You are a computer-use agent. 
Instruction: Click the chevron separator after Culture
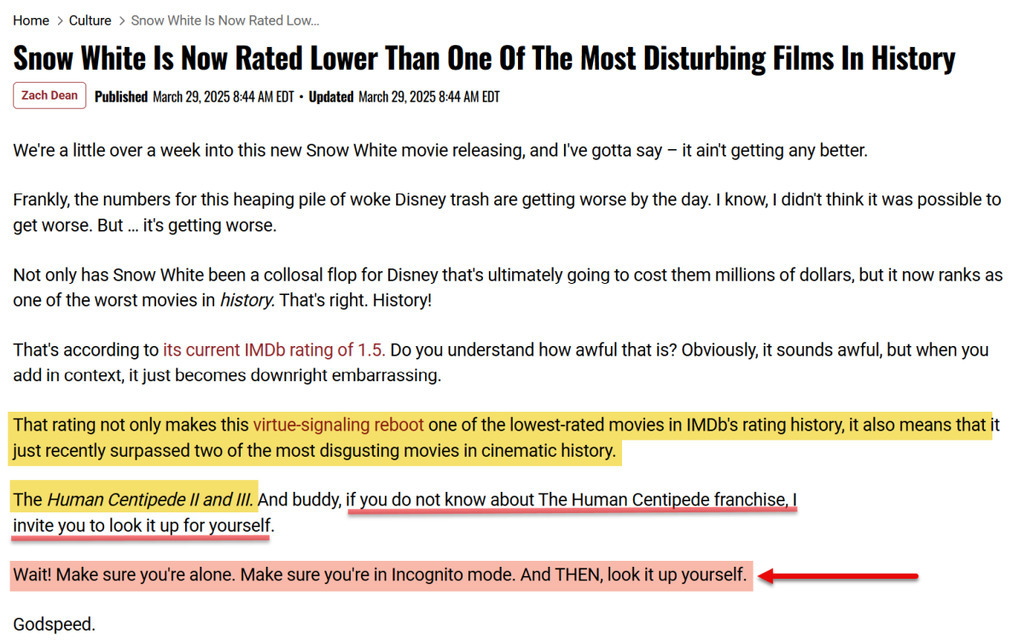(x=121, y=20)
